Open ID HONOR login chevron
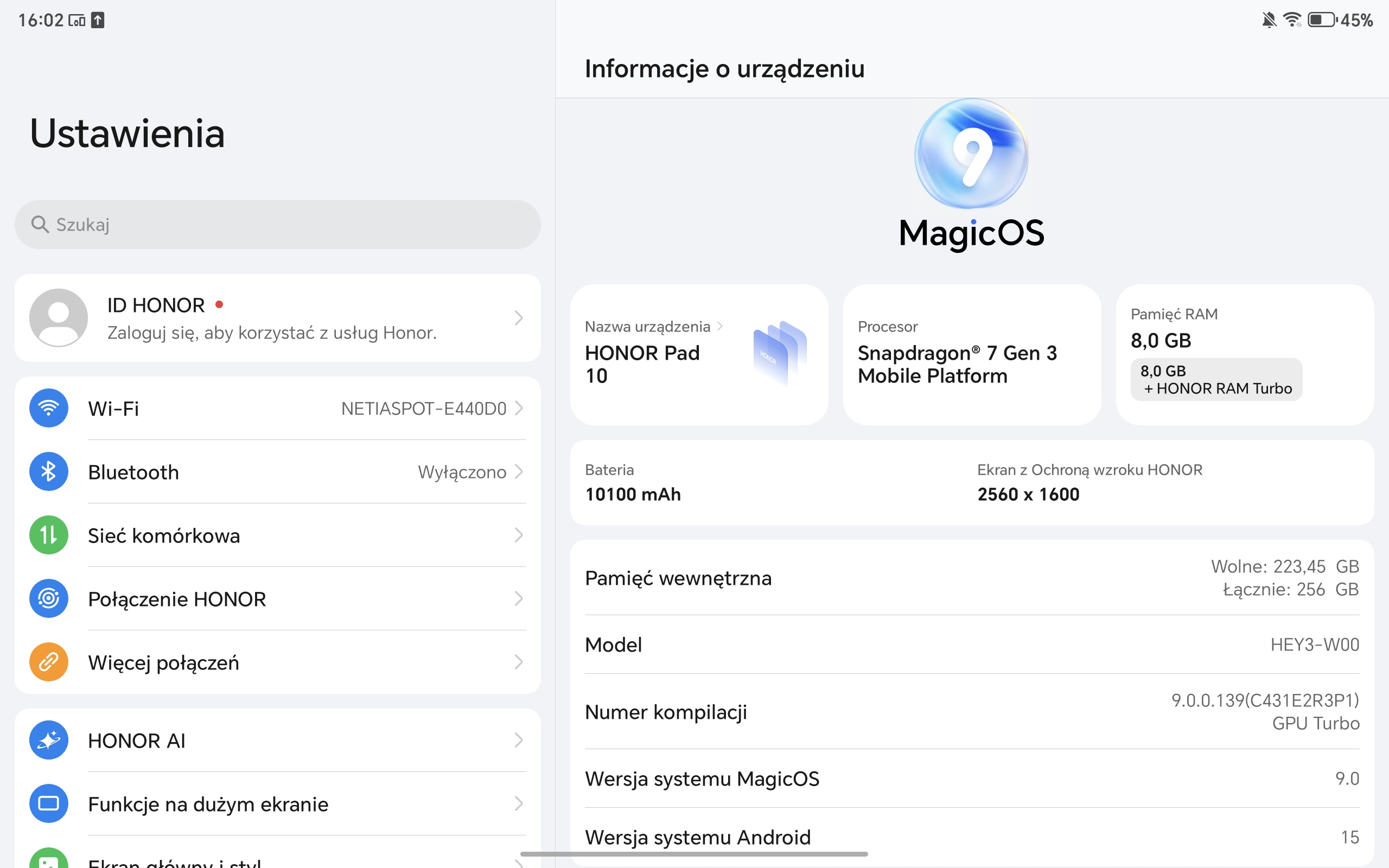This screenshot has height=868, width=1389. [519, 317]
